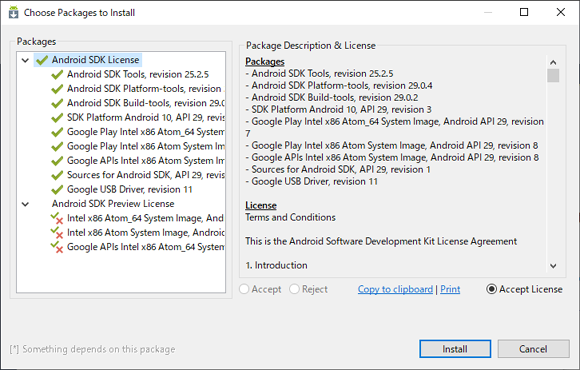Select Intel x86 Atom_64 System Image row
580x370 pixels.
[x=145, y=218]
